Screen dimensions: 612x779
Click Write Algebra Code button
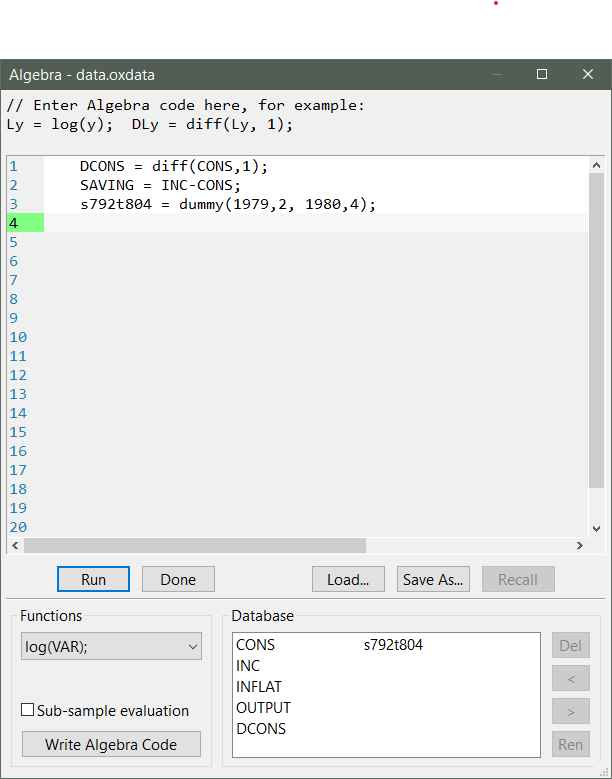(111, 744)
